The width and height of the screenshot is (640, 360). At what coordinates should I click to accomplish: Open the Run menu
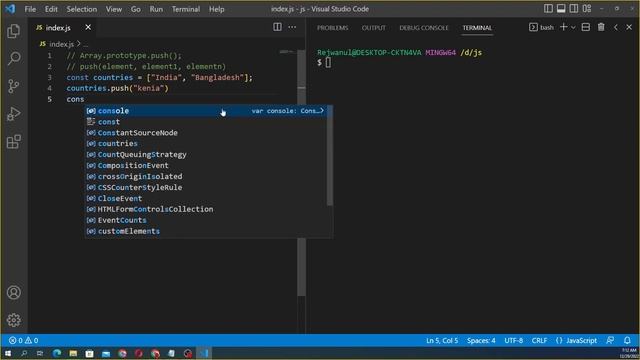(156, 9)
